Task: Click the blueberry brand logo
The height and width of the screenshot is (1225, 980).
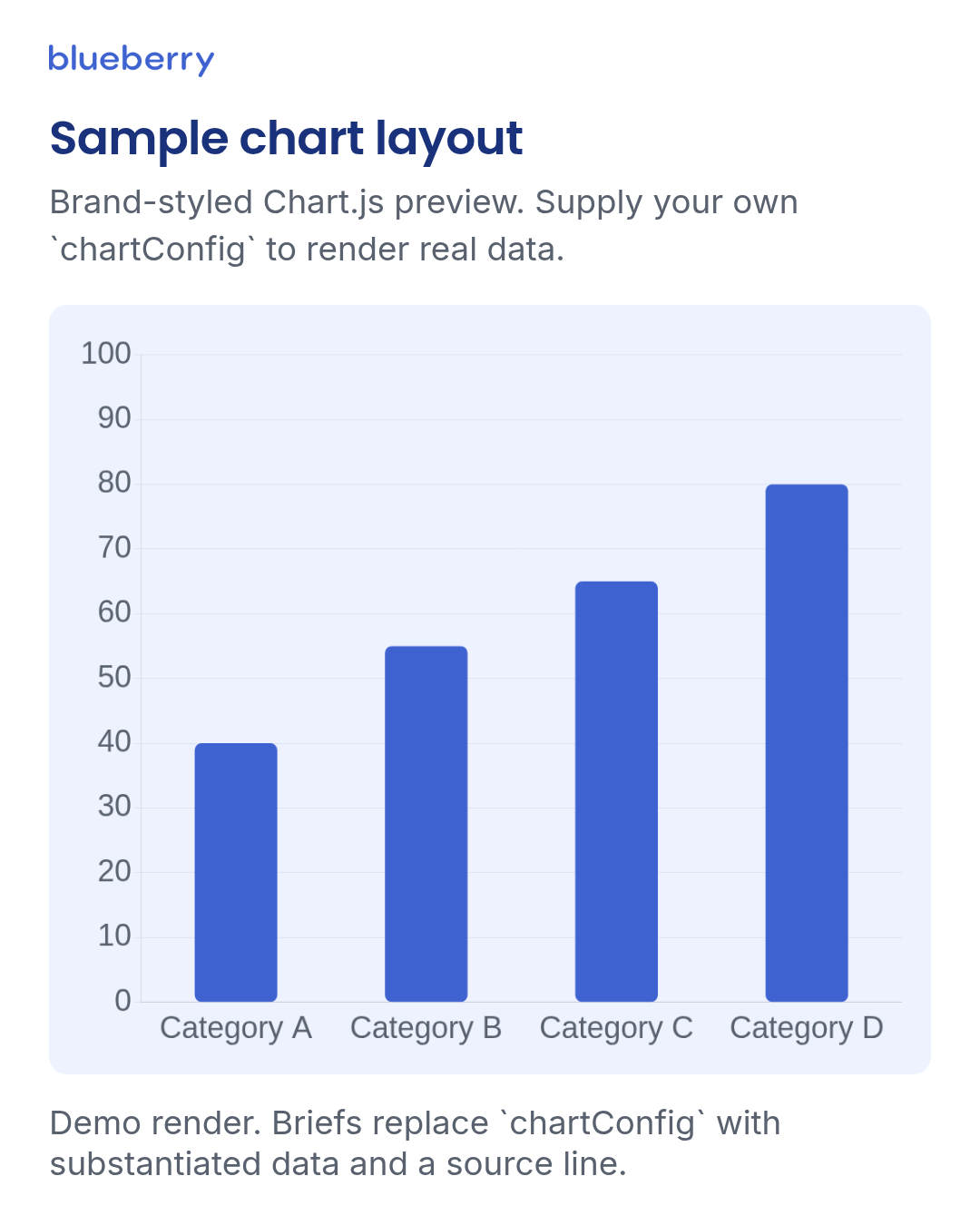Action: (x=132, y=60)
